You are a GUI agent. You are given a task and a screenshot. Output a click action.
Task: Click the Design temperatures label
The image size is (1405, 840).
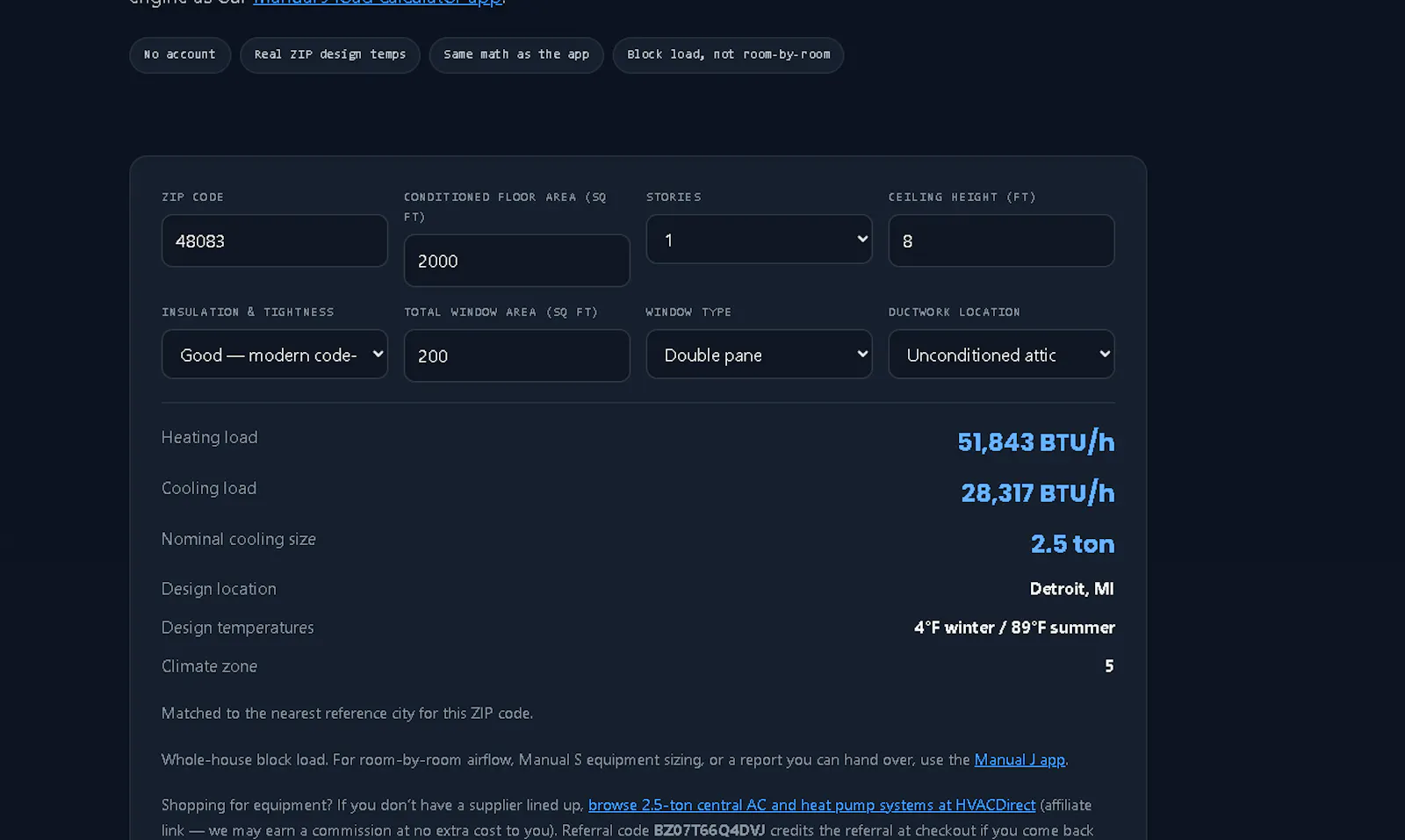pos(237,628)
